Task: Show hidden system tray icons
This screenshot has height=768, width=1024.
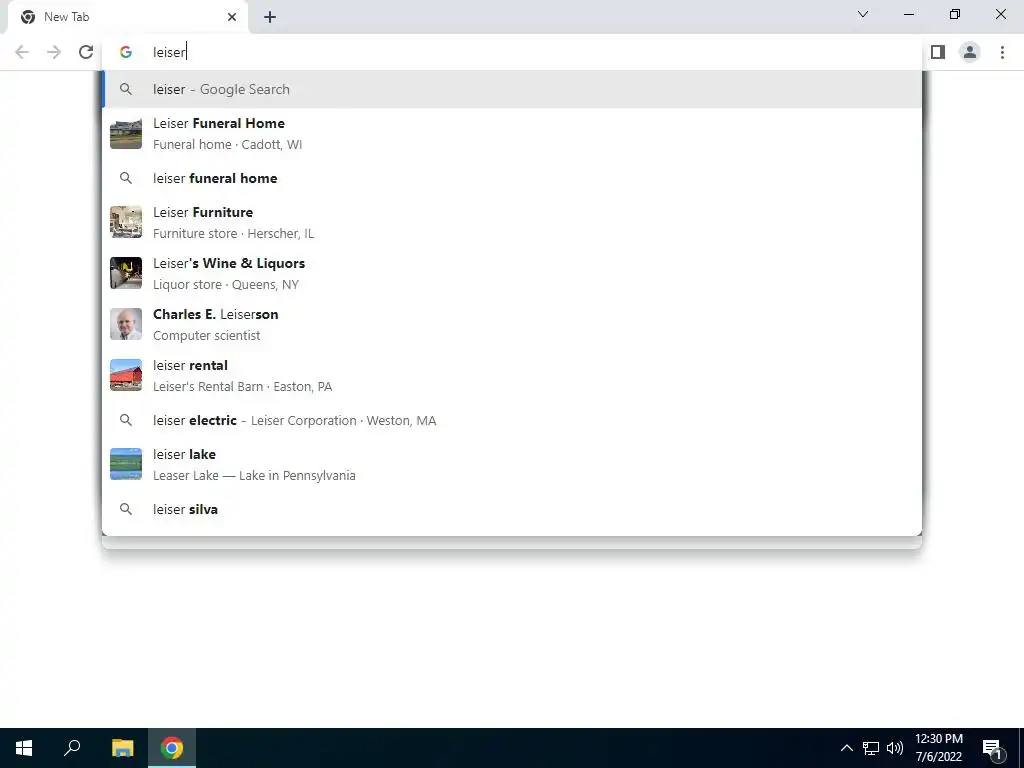Action: pos(846,748)
